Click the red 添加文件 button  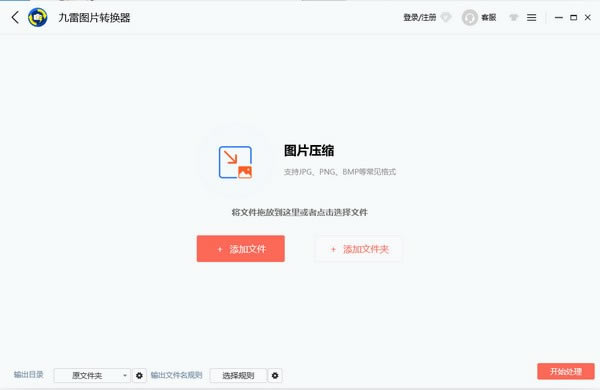241,249
